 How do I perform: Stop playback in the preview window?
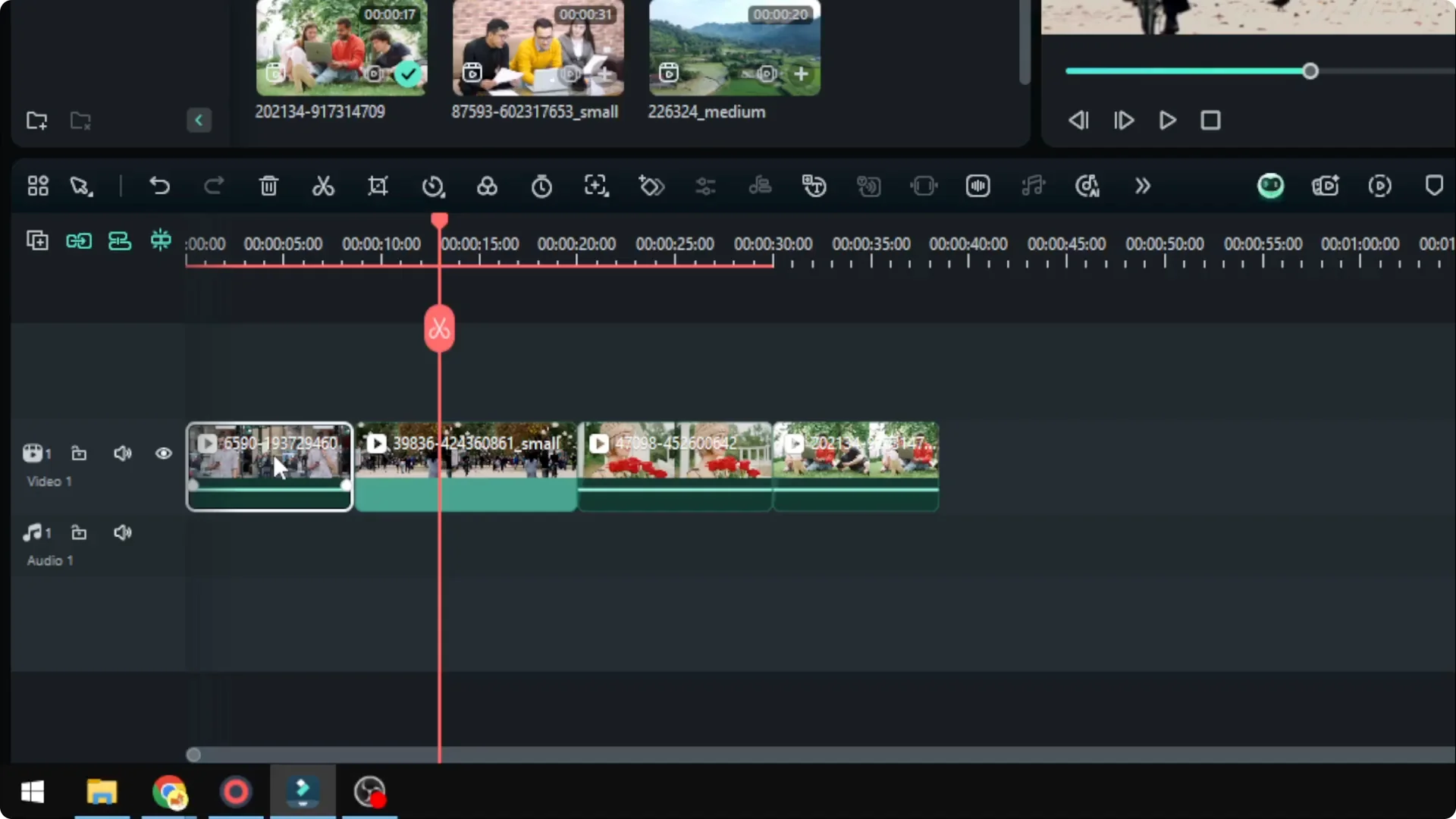tap(1211, 120)
